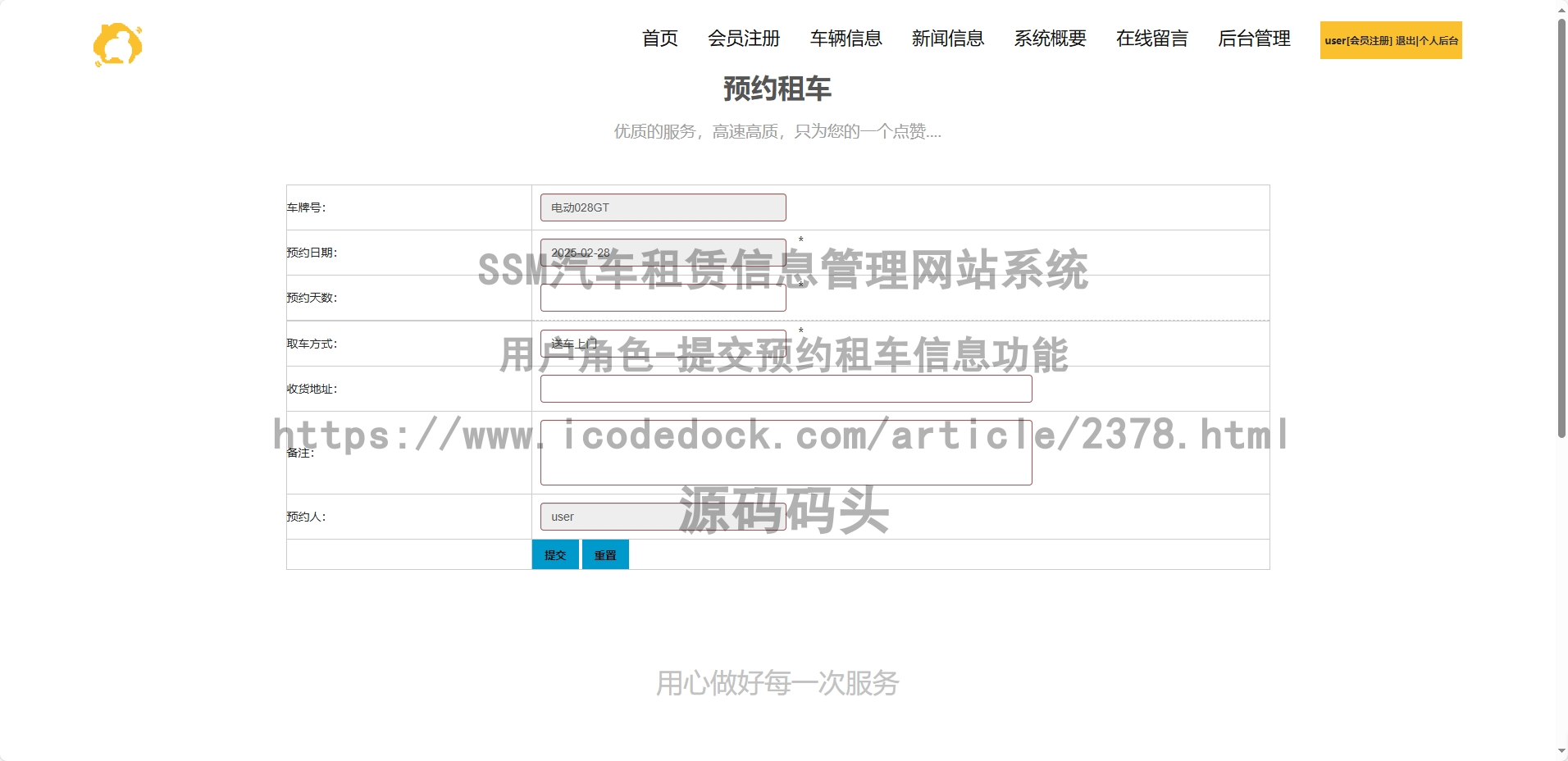Click the 车牌号: label

(306, 207)
